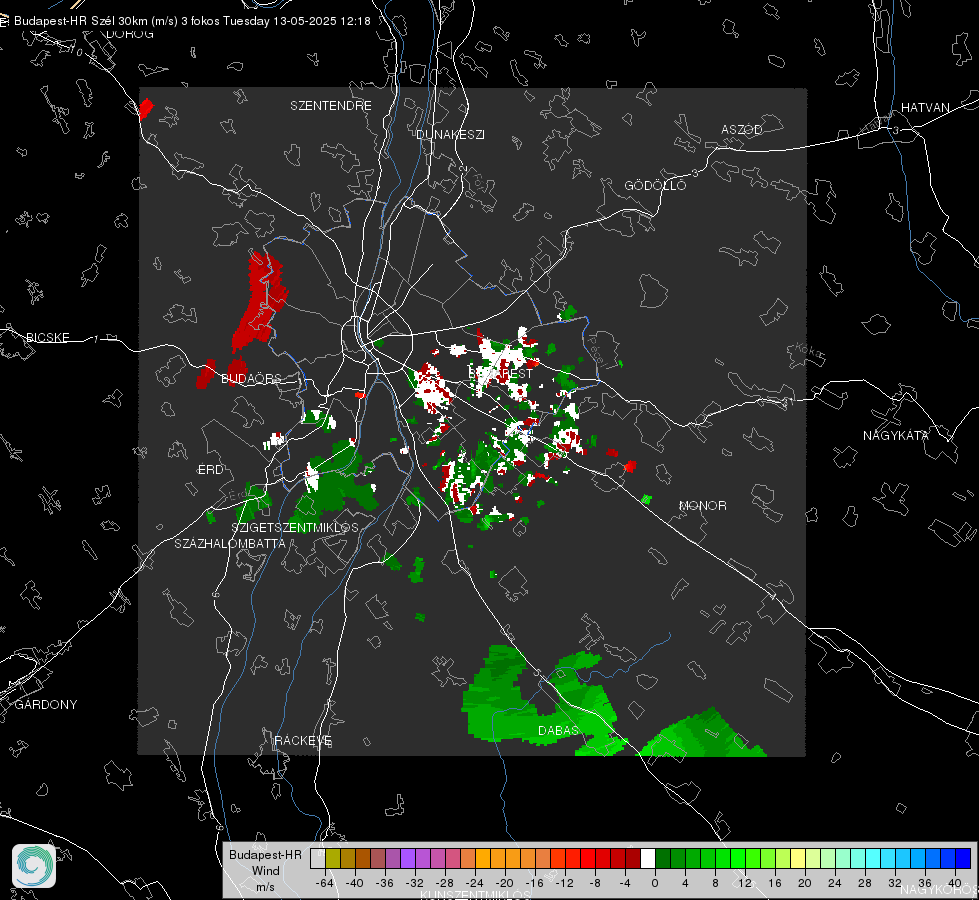Image resolution: width=979 pixels, height=900 pixels.
Task: Click the 'm/s' unit label in legend
Action: point(265,887)
